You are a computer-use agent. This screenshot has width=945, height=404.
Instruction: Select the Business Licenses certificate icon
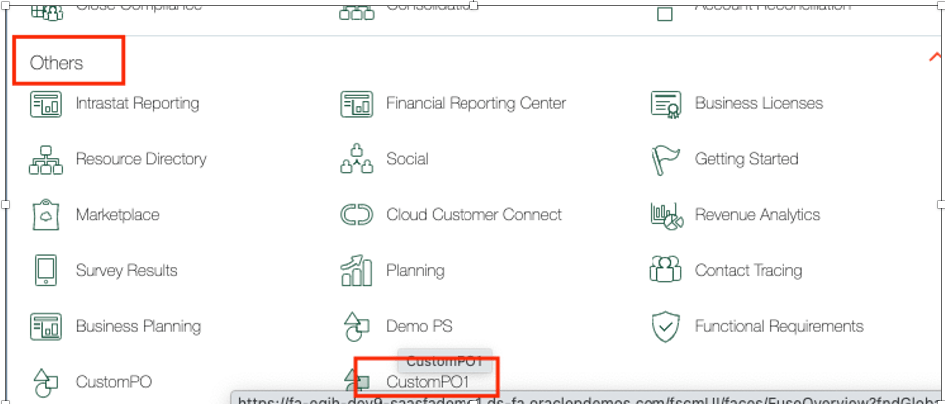click(666, 103)
